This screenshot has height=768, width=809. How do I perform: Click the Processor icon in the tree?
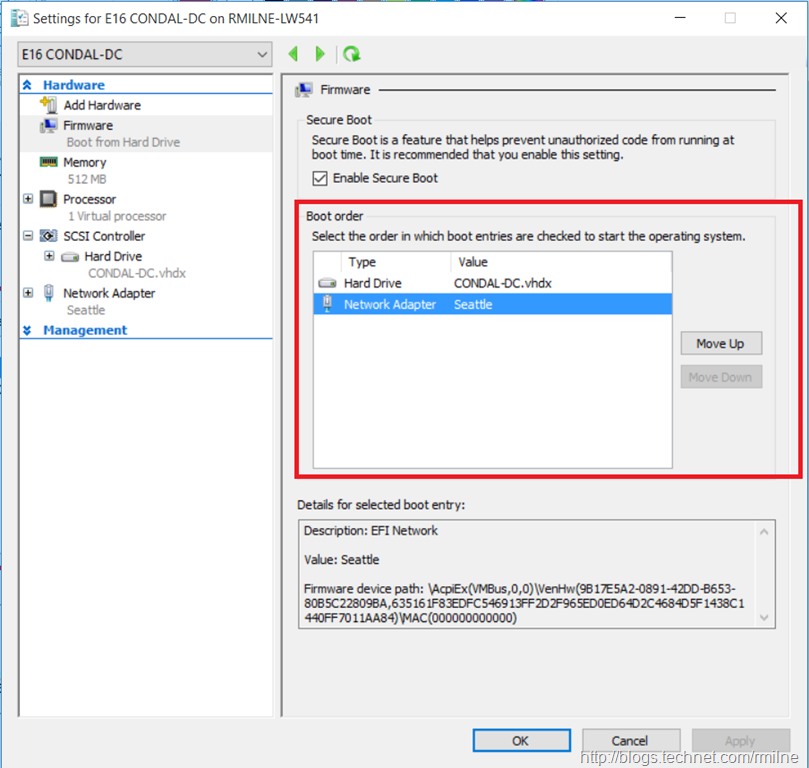click(x=48, y=199)
